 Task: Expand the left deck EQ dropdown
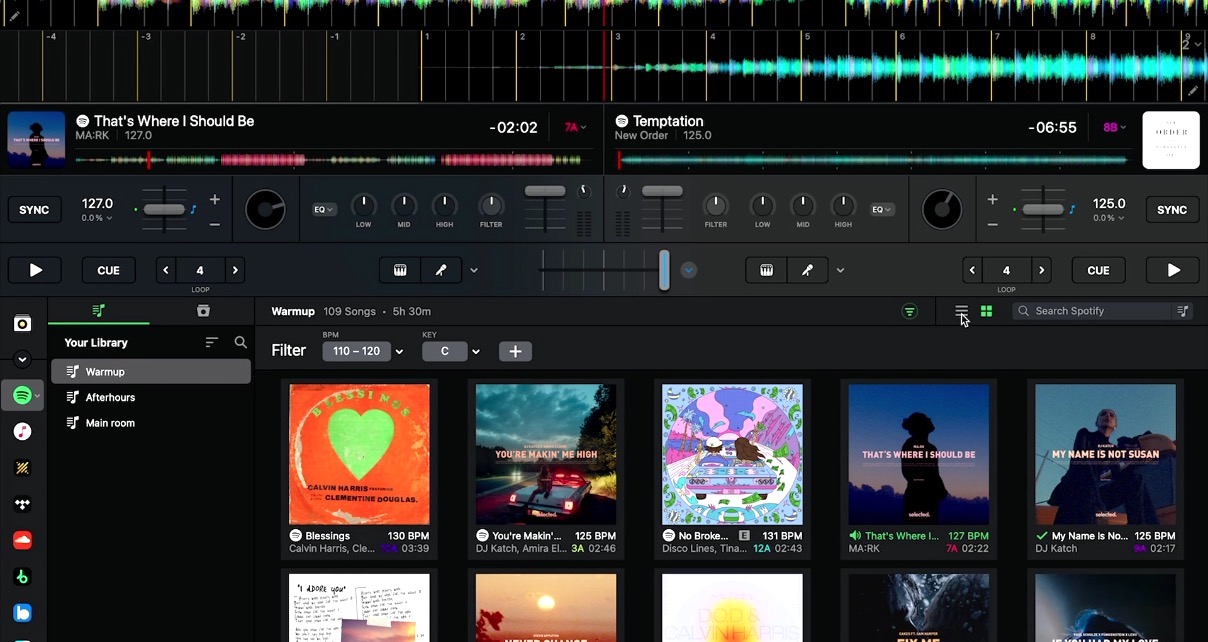[x=324, y=210]
